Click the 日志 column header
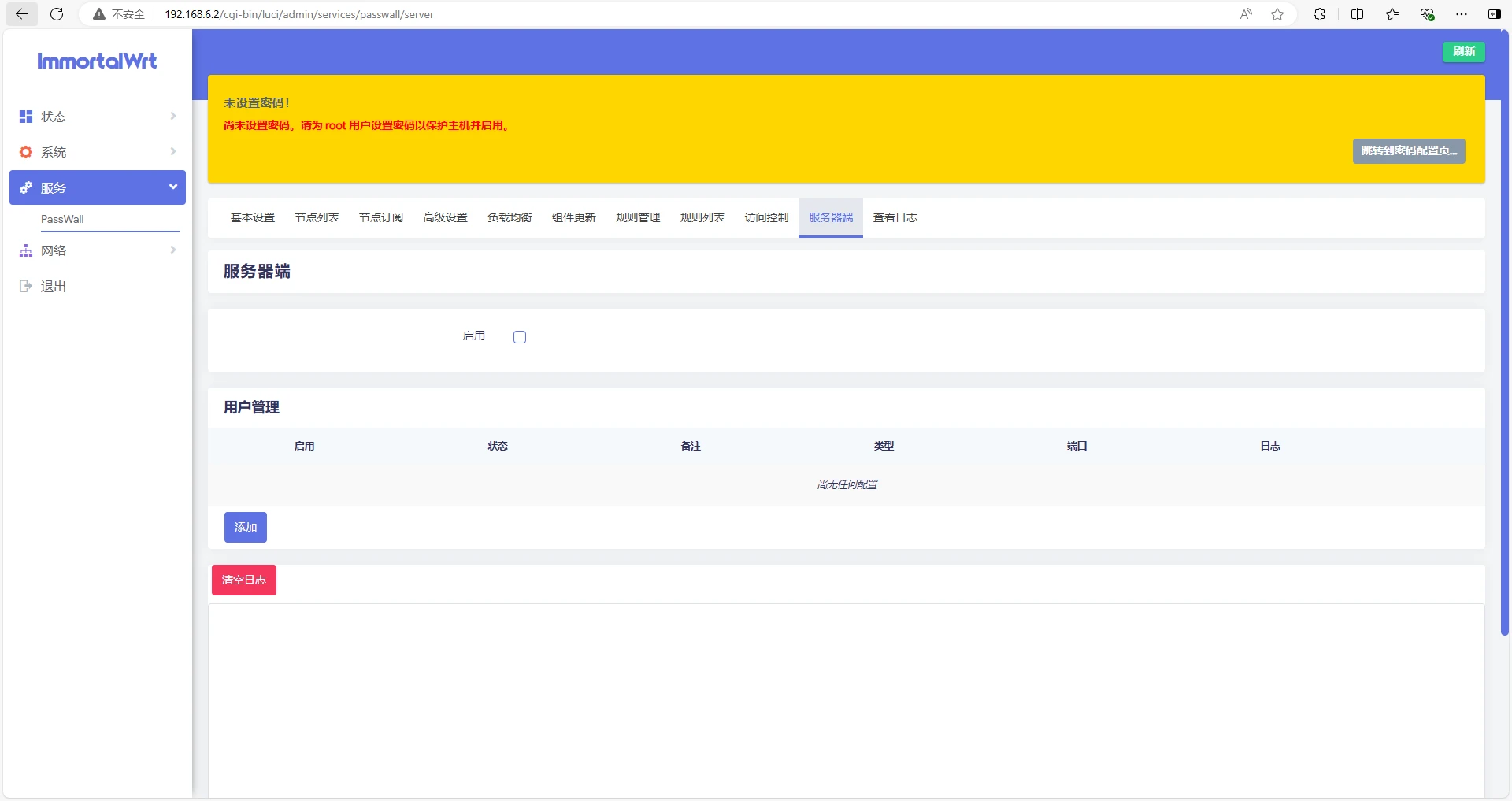1512x801 pixels. click(1270, 446)
